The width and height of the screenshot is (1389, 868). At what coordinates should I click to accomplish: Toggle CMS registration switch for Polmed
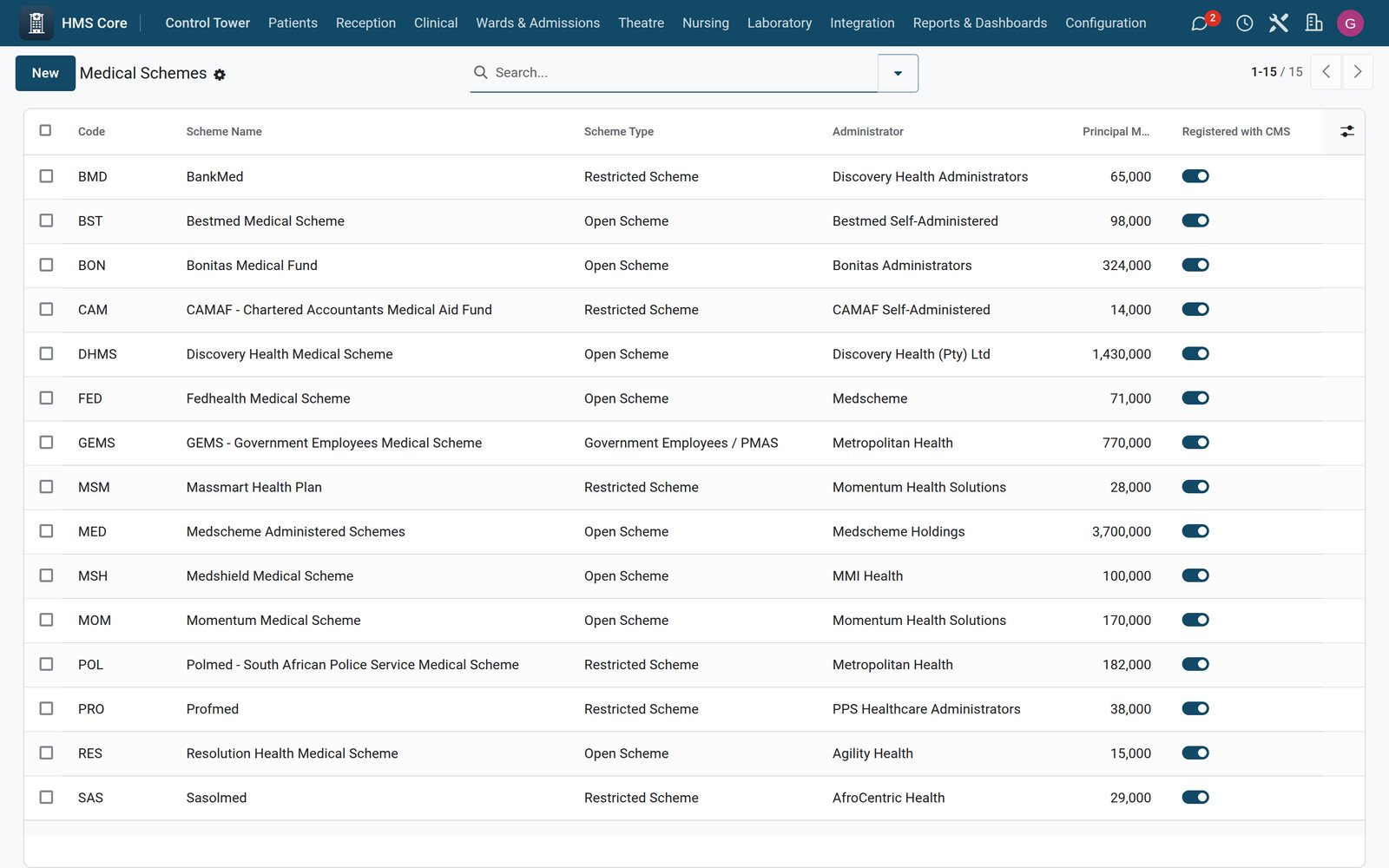point(1195,664)
